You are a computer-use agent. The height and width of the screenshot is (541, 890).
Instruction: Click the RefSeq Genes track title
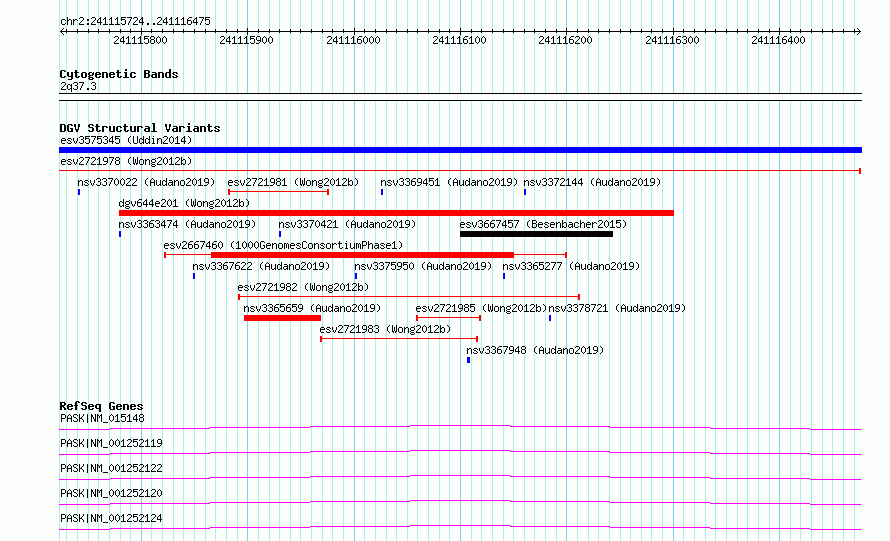click(101, 406)
